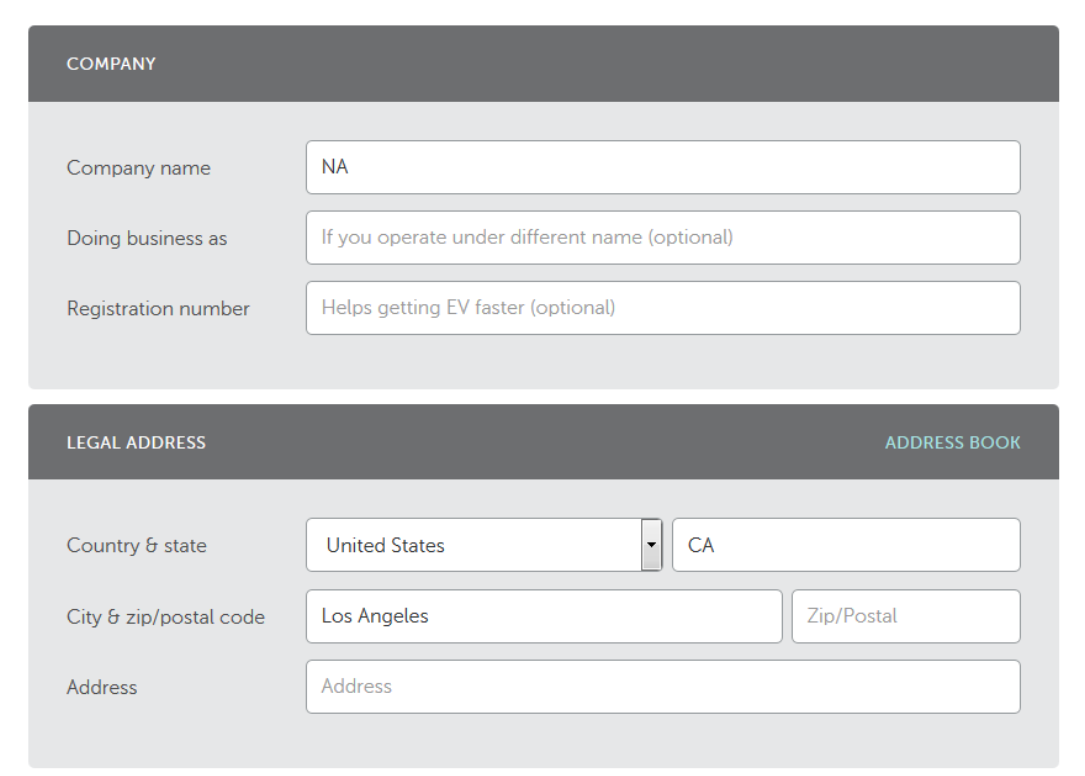Click the 'Country & state' label
Viewport: 1085px width, 776px height.
[x=136, y=545]
